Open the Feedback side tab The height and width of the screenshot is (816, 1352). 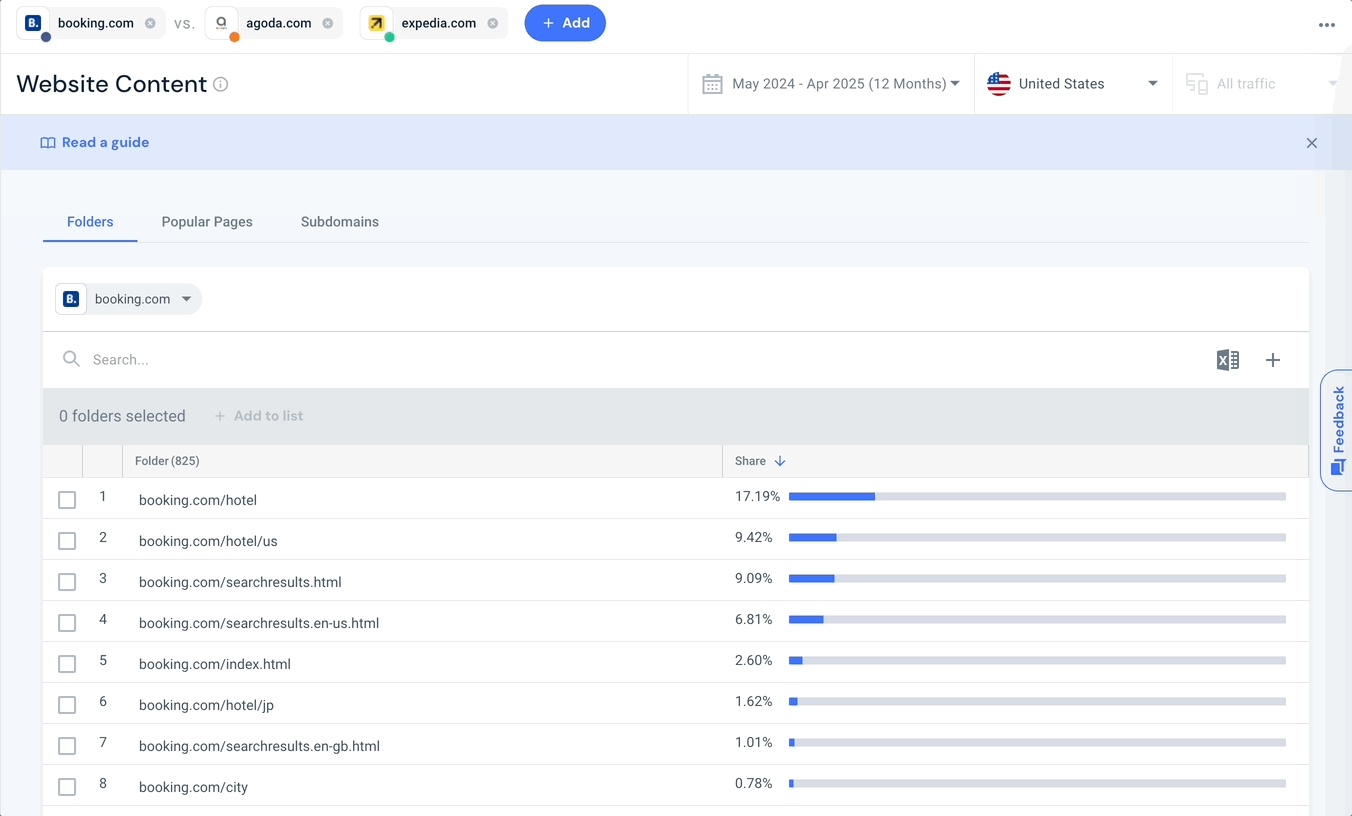(x=1337, y=430)
